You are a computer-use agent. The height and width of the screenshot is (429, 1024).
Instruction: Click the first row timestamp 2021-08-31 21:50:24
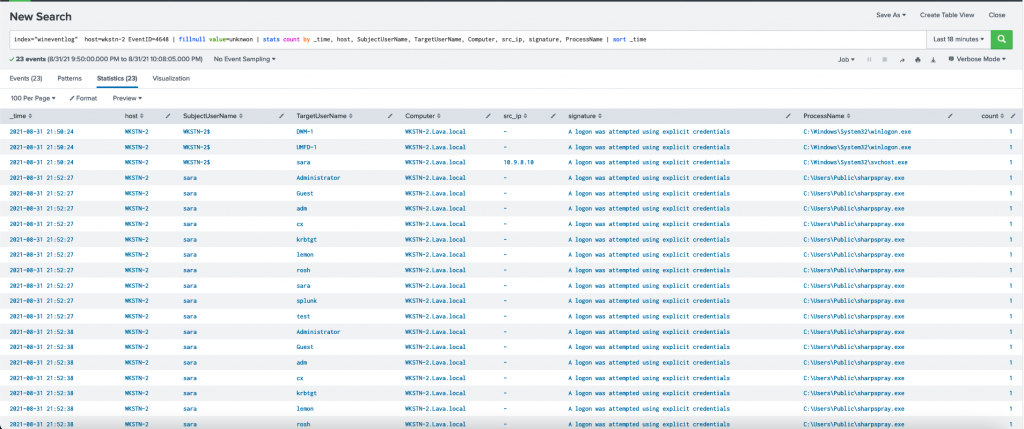pos(41,131)
